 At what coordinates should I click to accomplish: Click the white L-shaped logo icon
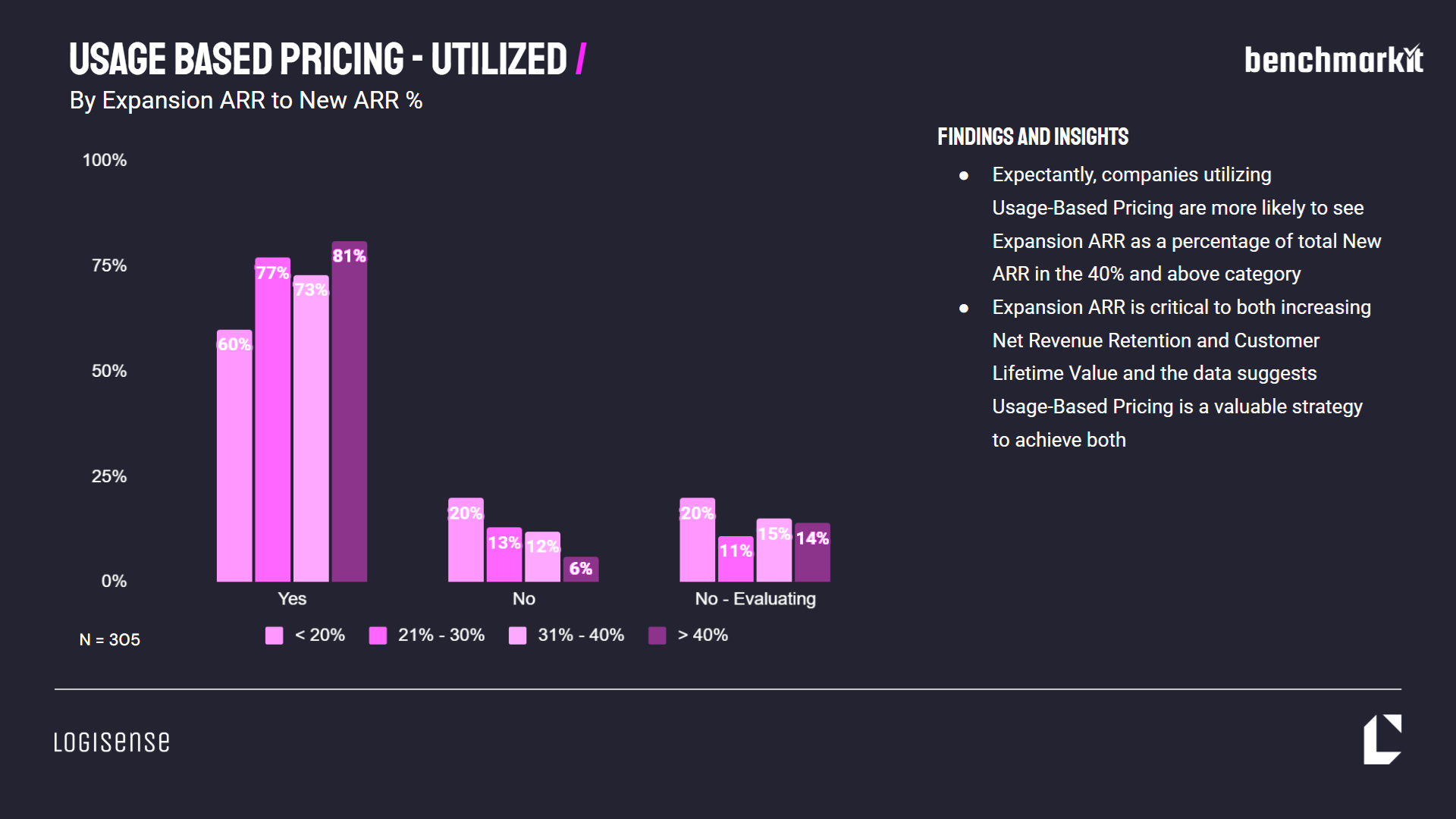(1382, 739)
